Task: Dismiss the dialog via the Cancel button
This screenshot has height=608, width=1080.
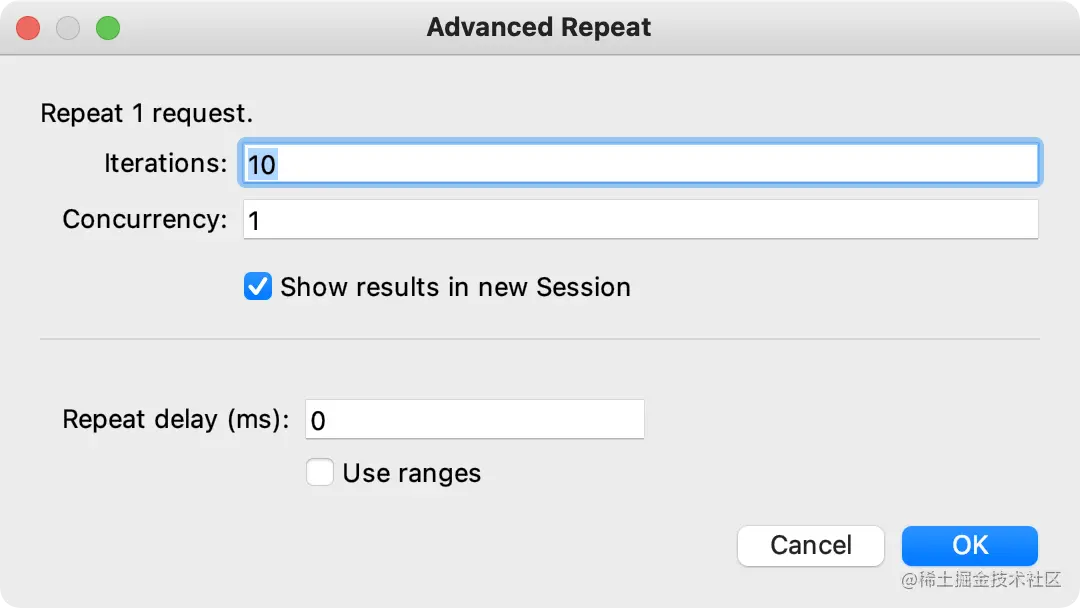Action: pos(810,546)
